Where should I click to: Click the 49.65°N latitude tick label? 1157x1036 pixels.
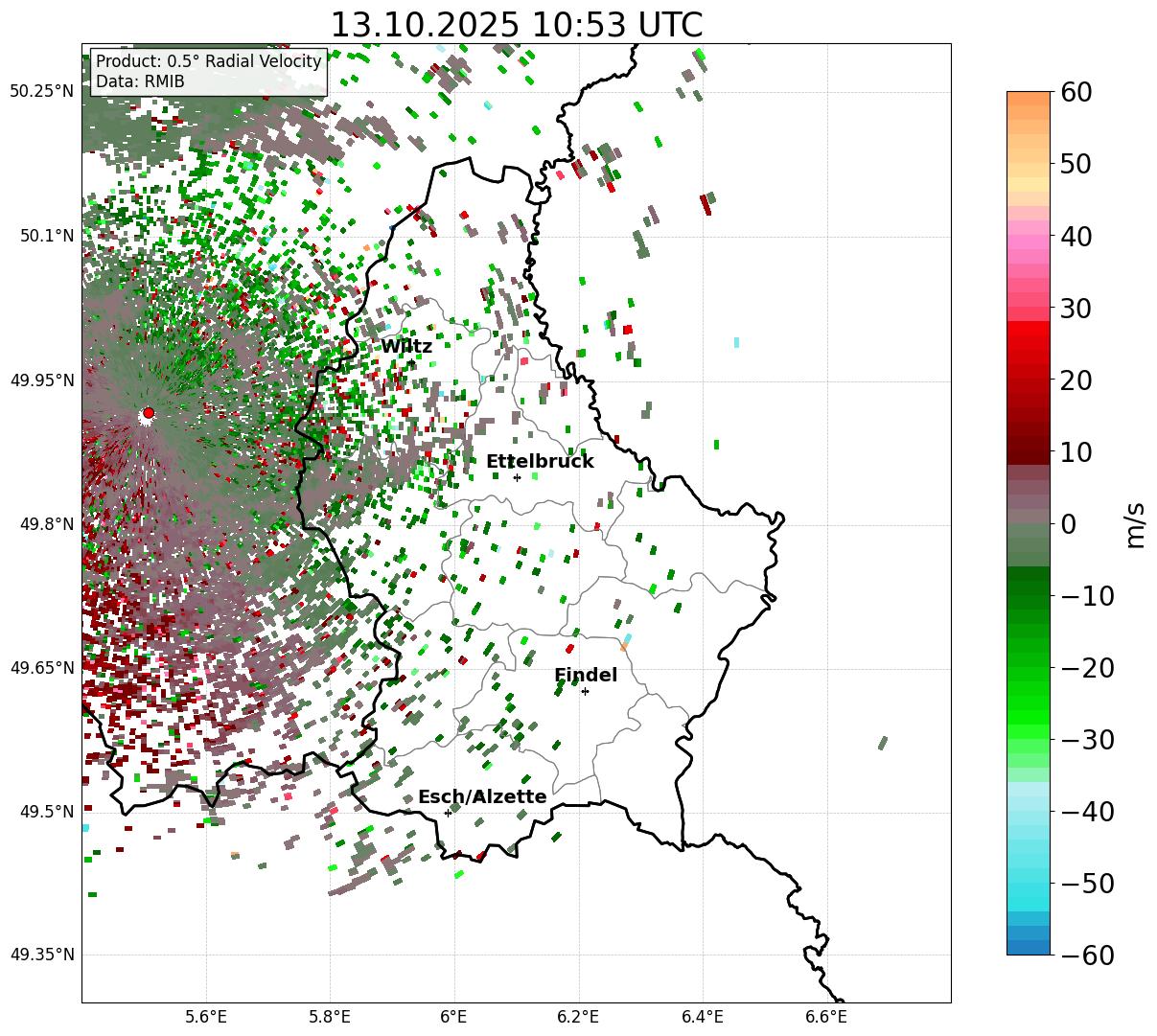41,668
